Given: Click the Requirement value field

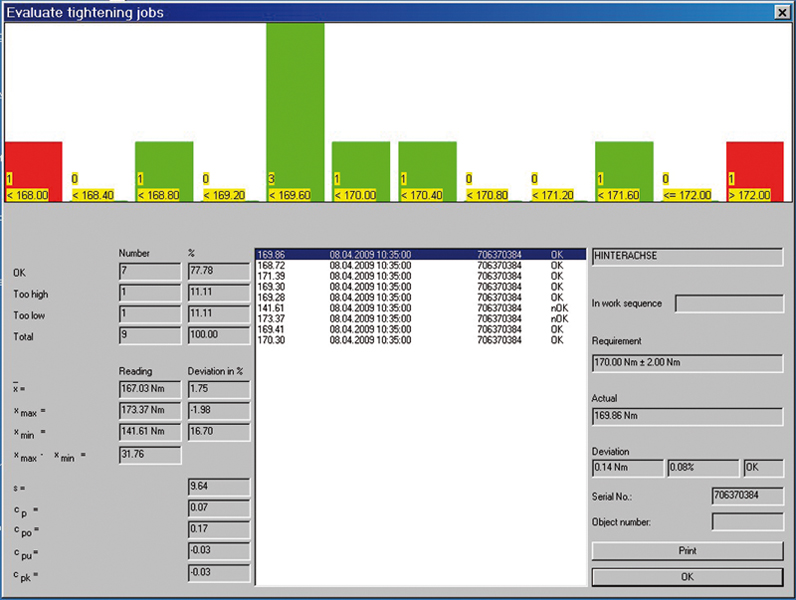Looking at the screenshot, I should pos(687,365).
